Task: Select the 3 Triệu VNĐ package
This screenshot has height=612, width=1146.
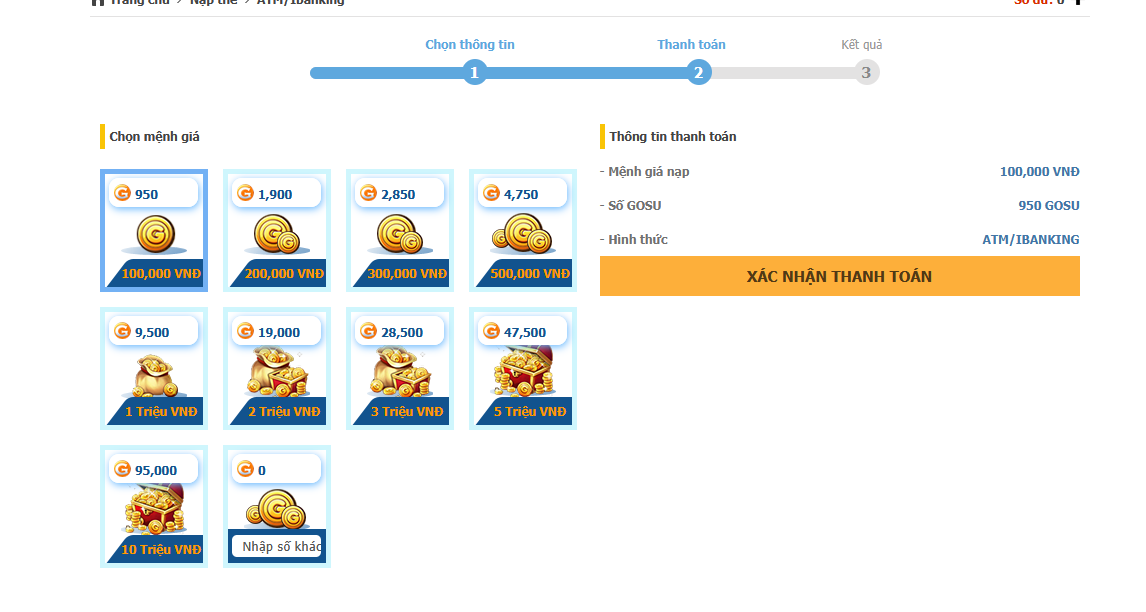Action: tap(400, 369)
